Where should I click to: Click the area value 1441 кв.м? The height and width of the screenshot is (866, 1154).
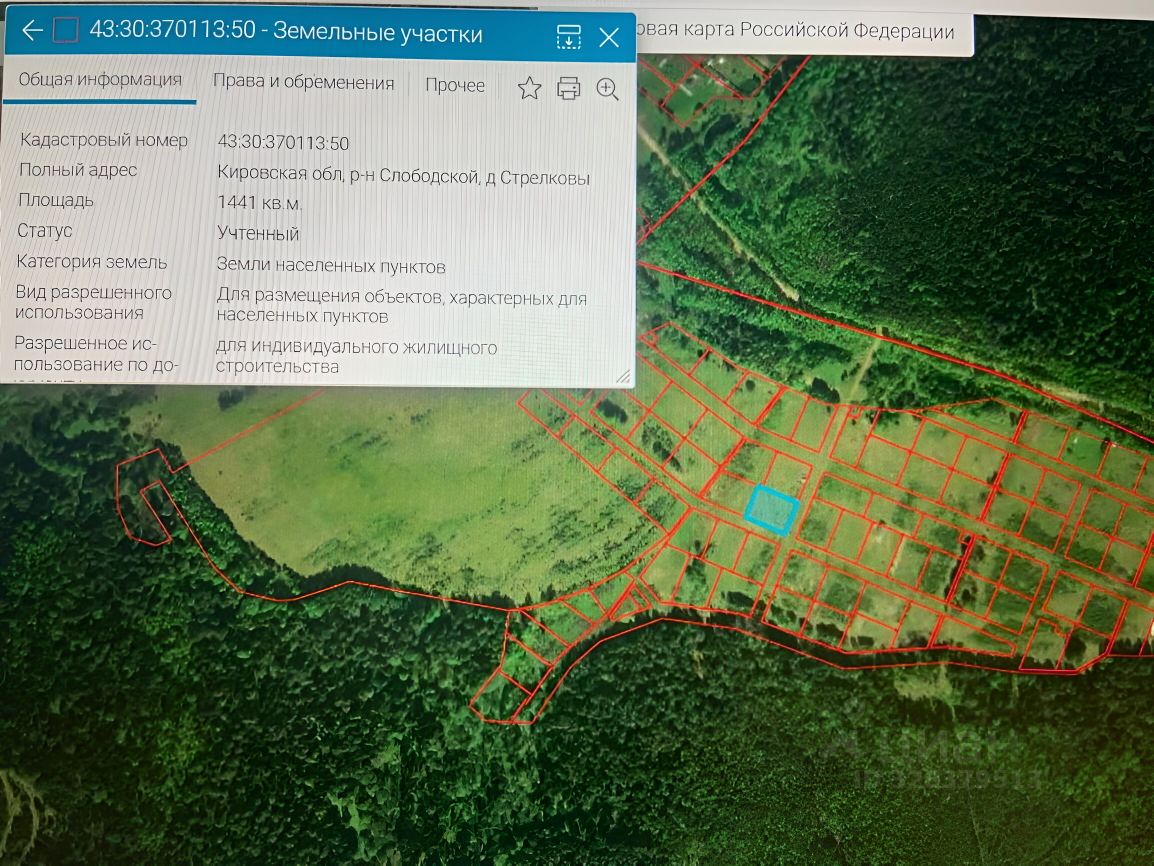pyautogui.click(x=259, y=203)
